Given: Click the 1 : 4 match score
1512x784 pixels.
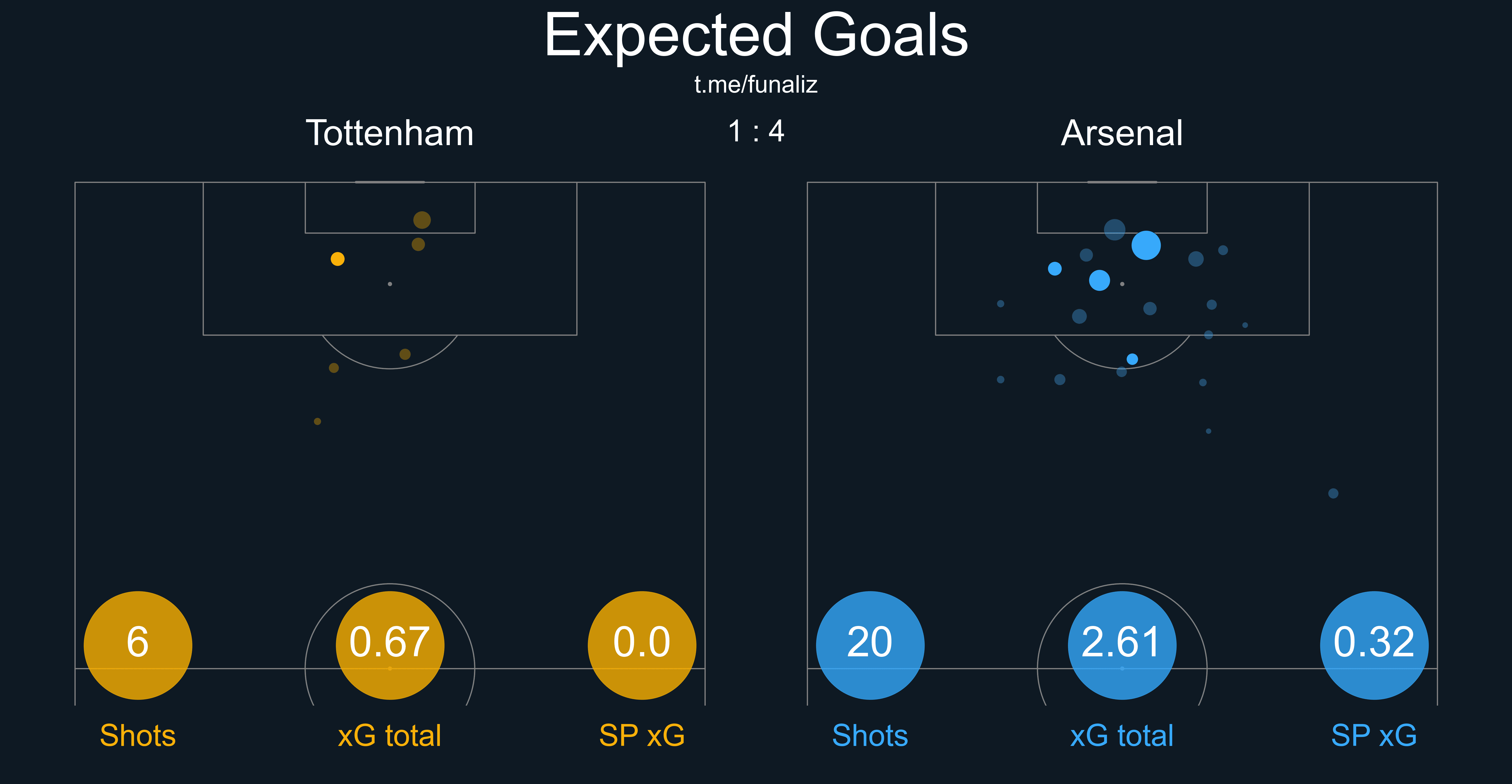Looking at the screenshot, I should click(756, 131).
